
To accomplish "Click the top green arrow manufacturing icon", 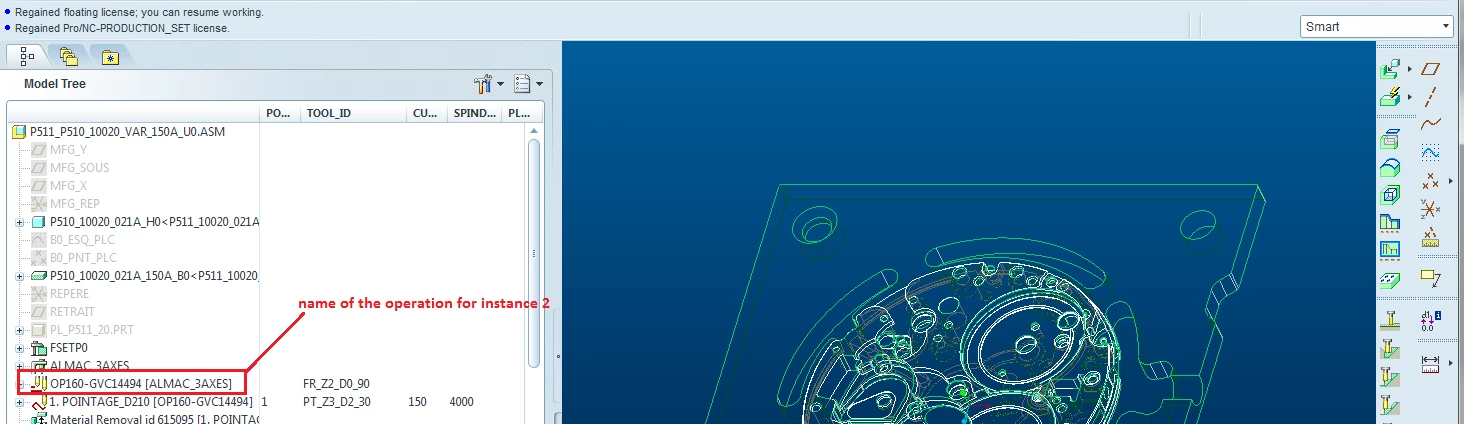I will [x=1390, y=69].
